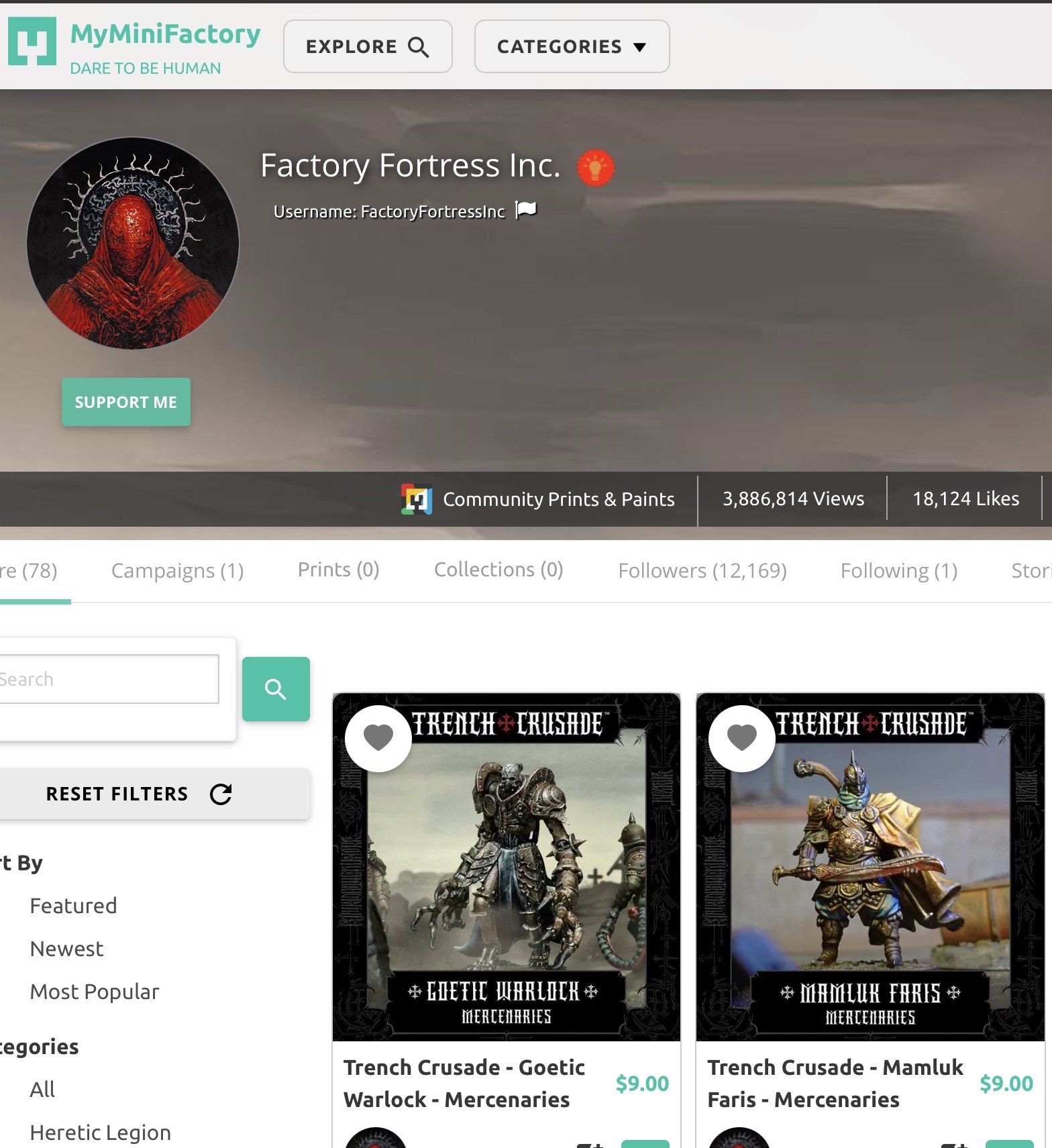Open the Mamluk Faris product image
The width and height of the screenshot is (1052, 1148).
(870, 867)
